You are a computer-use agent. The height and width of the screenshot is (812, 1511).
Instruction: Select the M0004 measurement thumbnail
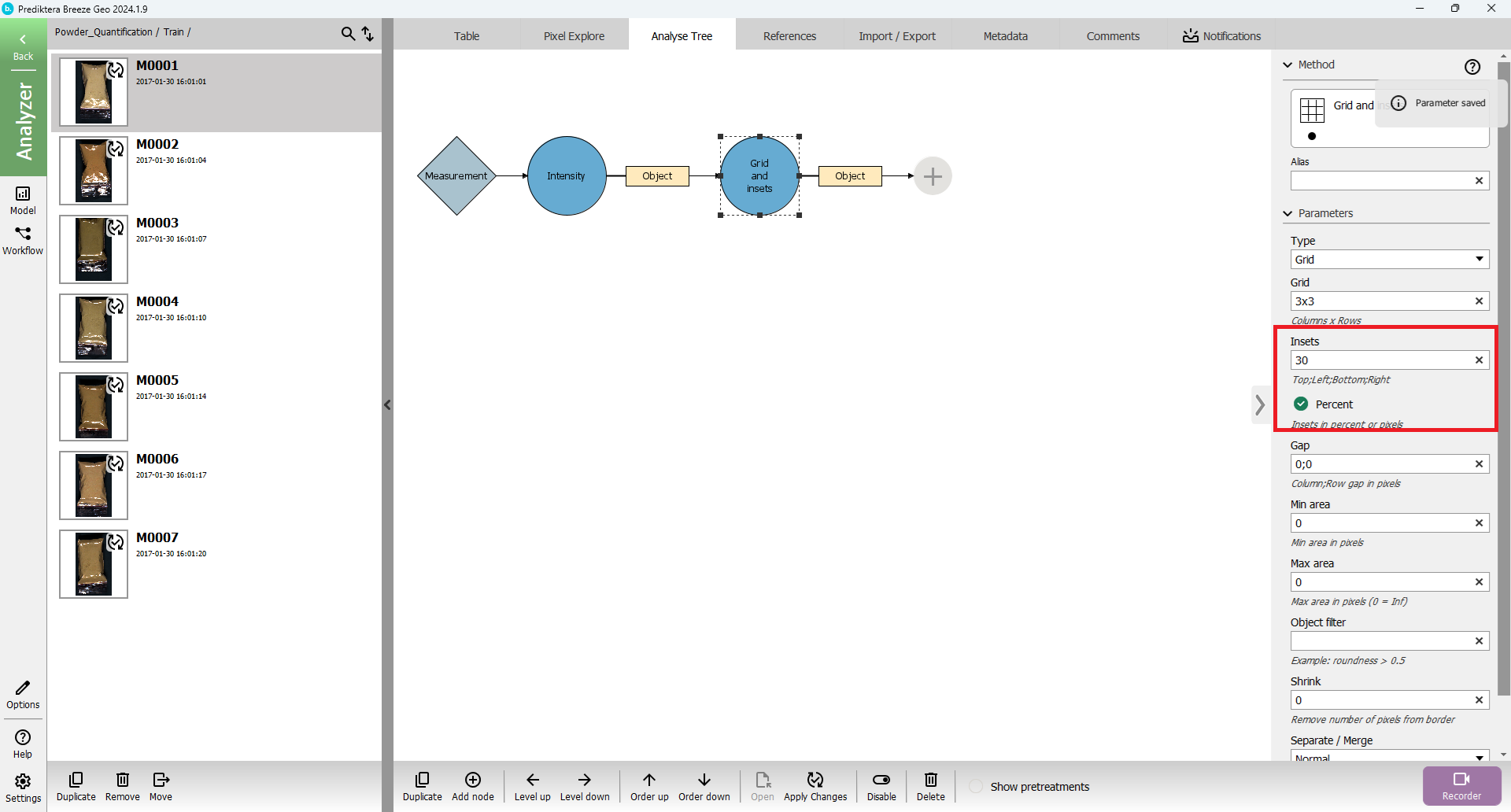[94, 328]
